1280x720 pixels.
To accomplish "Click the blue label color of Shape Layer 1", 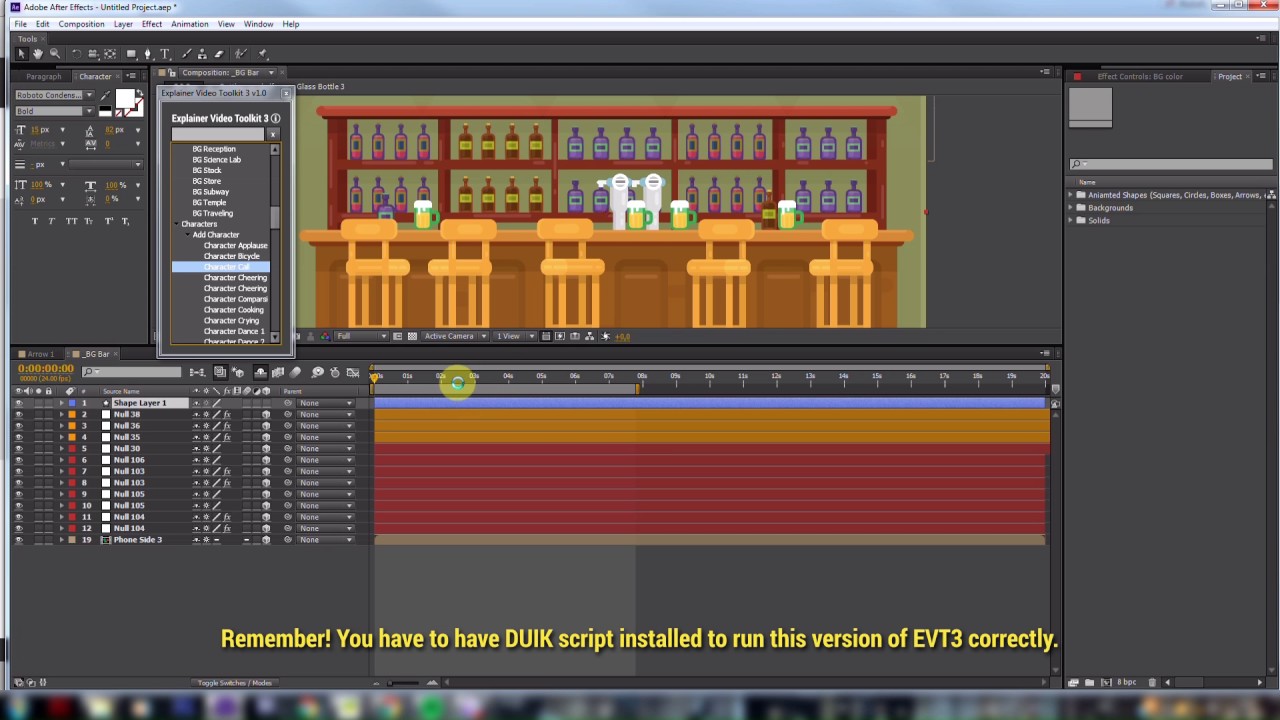I will pyautogui.click(x=72, y=403).
